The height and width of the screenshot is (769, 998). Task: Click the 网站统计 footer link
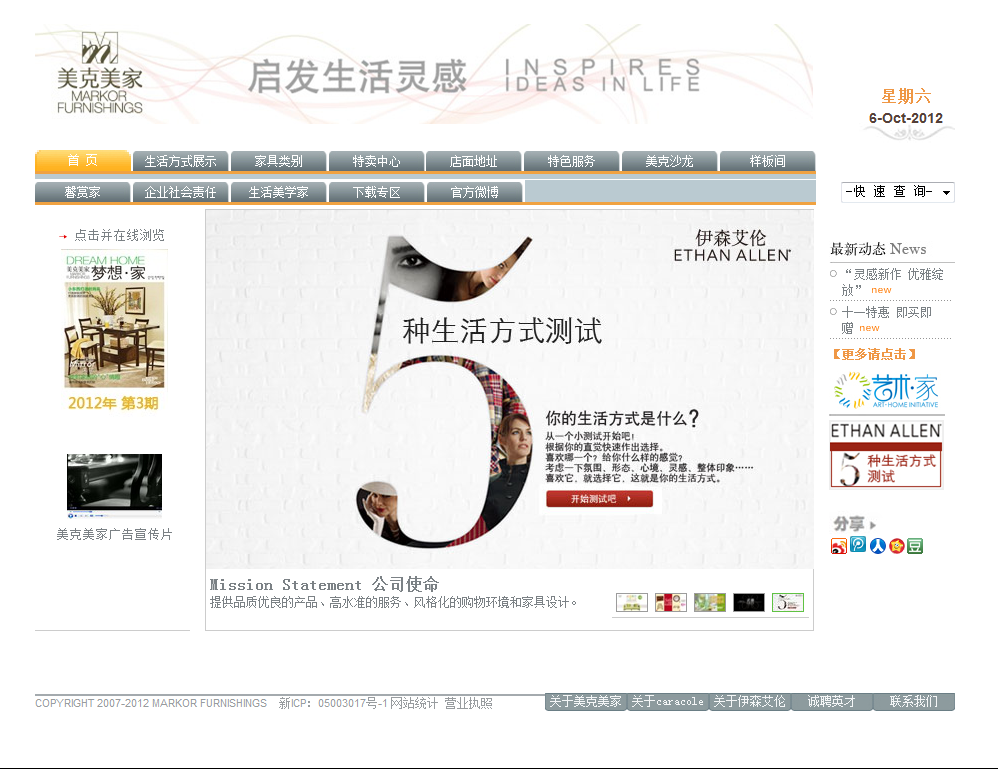coord(414,703)
